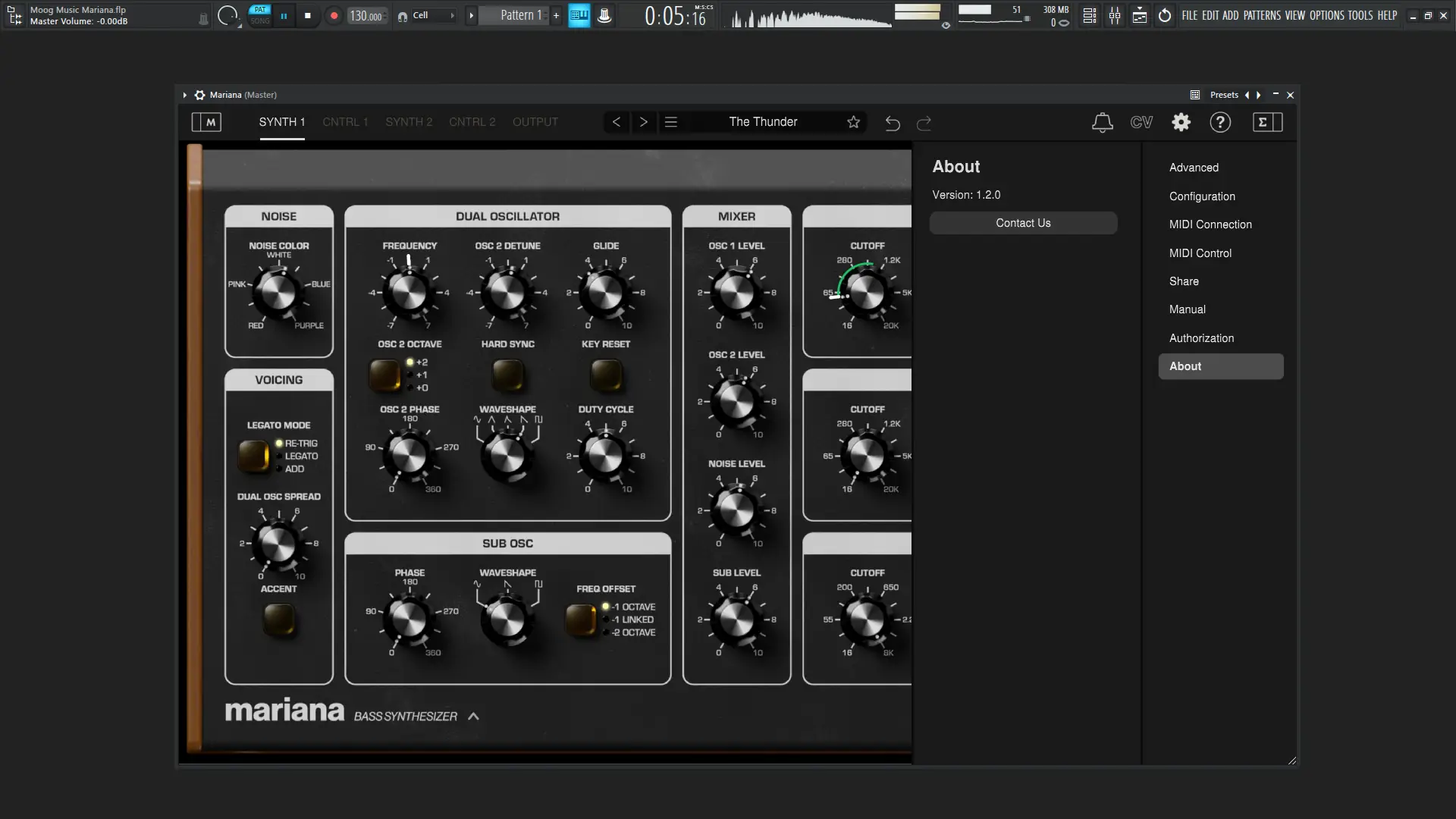Open the MIDI Connection settings page
This screenshot has height=819, width=1456.
1210,224
